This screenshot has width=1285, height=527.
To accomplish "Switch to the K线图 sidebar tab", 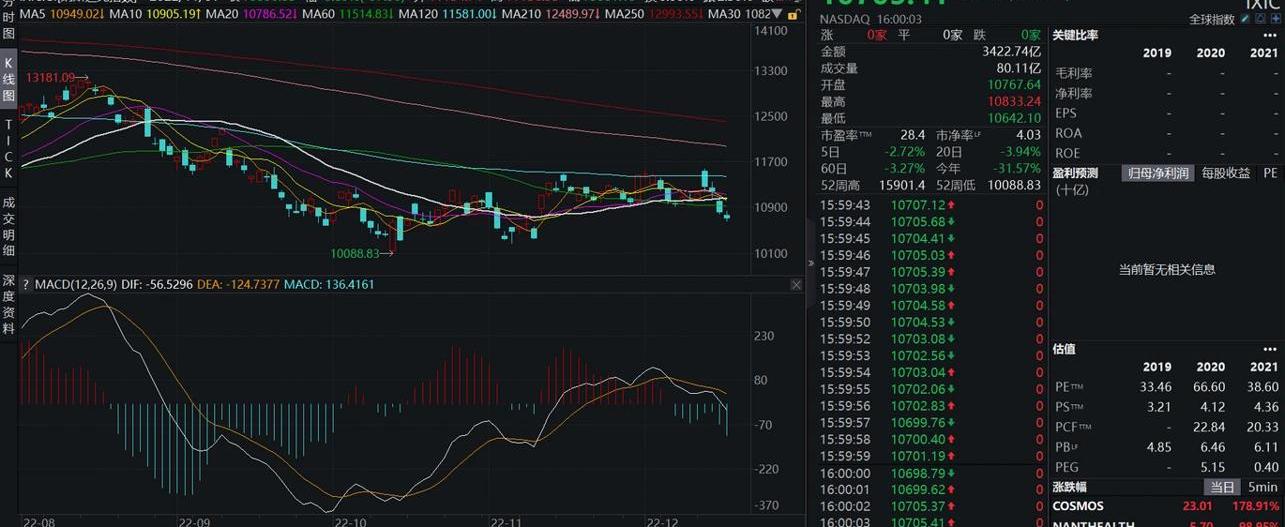I will (9, 78).
